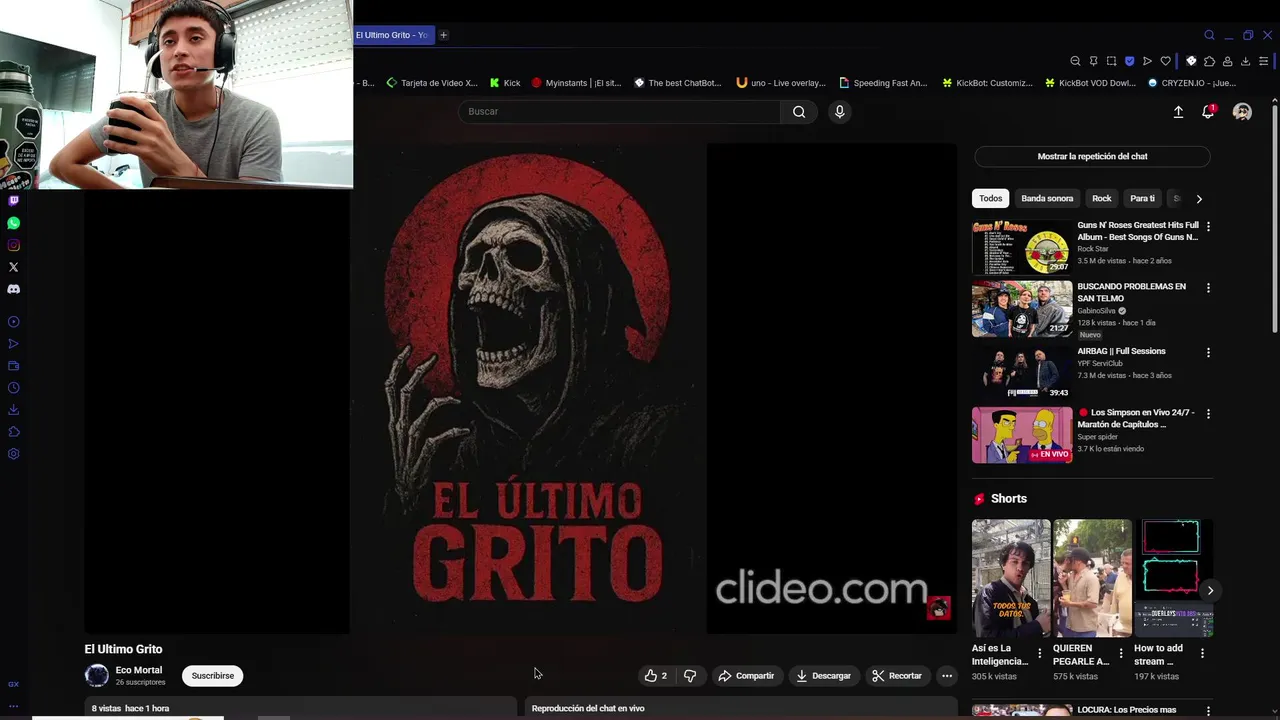Open the easy setup sliders icon
The height and width of the screenshot is (720, 1280).
coord(1263,61)
